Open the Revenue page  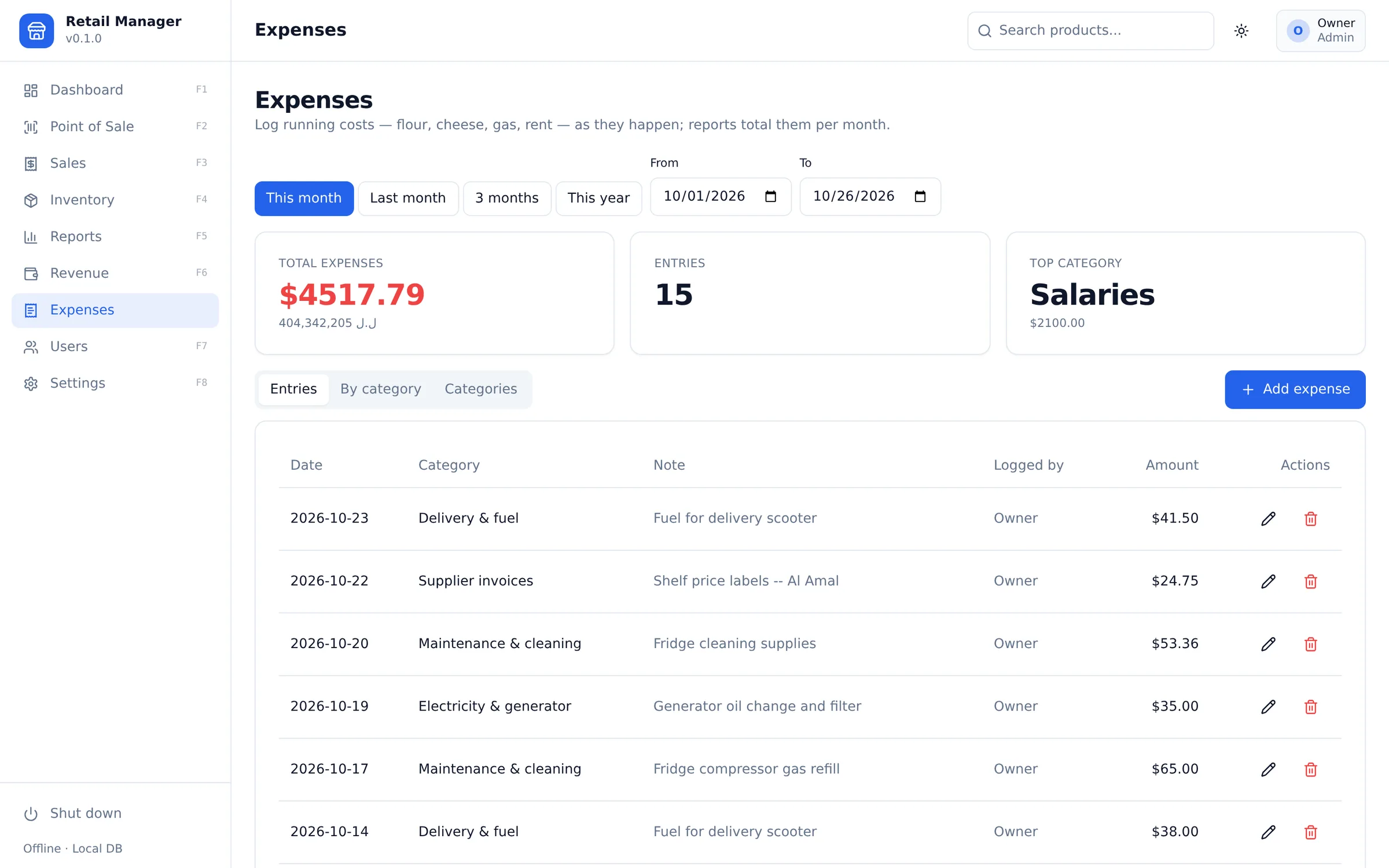click(115, 273)
